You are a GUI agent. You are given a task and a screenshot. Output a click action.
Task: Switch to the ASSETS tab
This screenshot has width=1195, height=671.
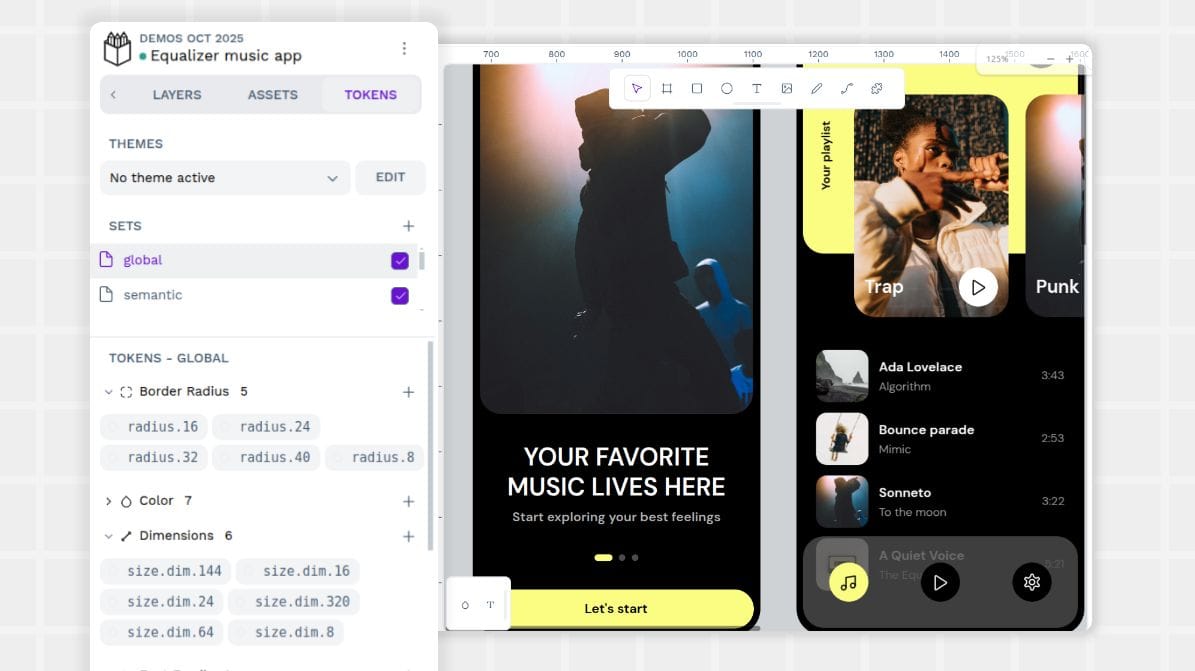click(271, 94)
